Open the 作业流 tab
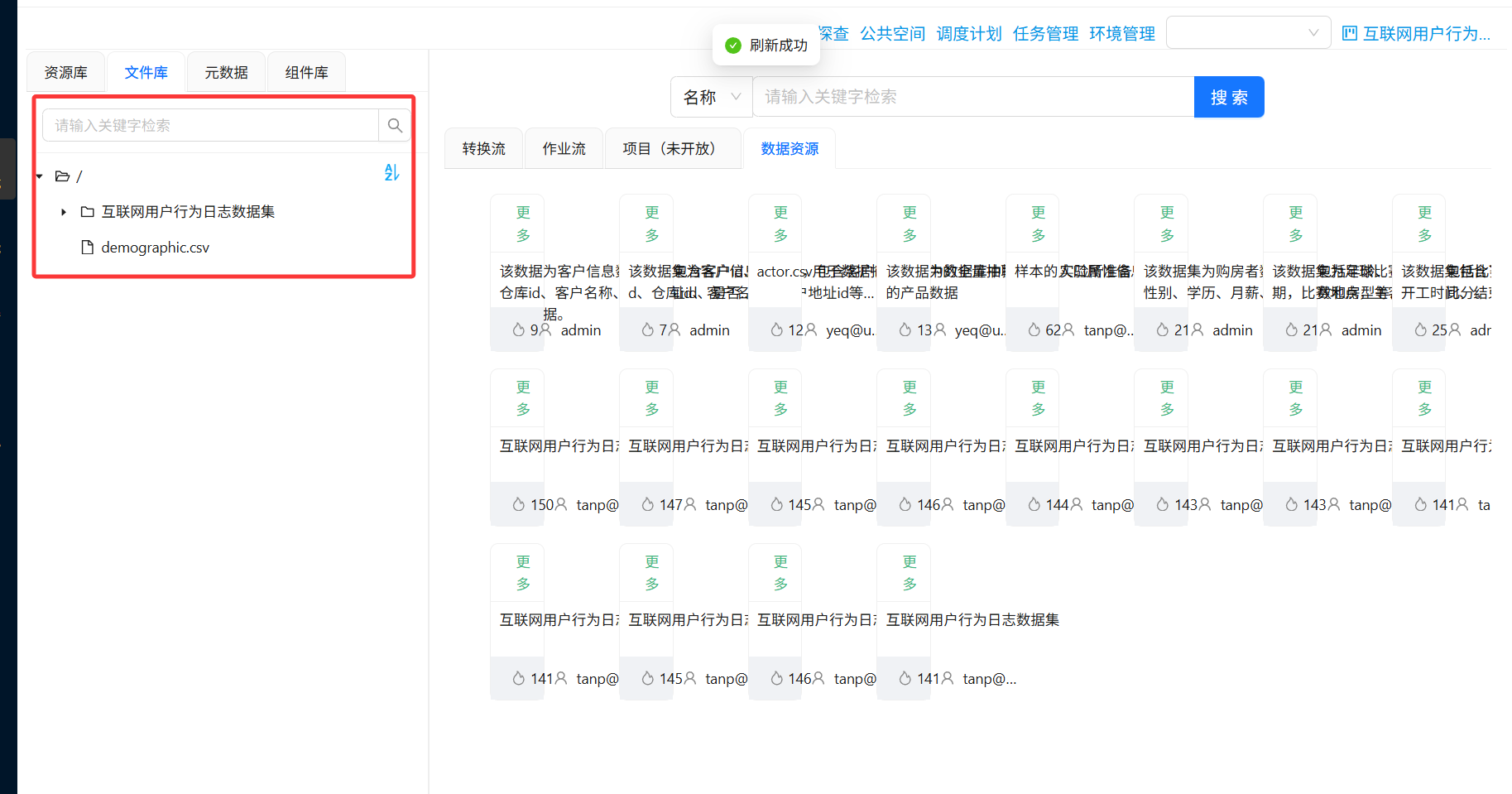The image size is (1512, 794). click(564, 148)
